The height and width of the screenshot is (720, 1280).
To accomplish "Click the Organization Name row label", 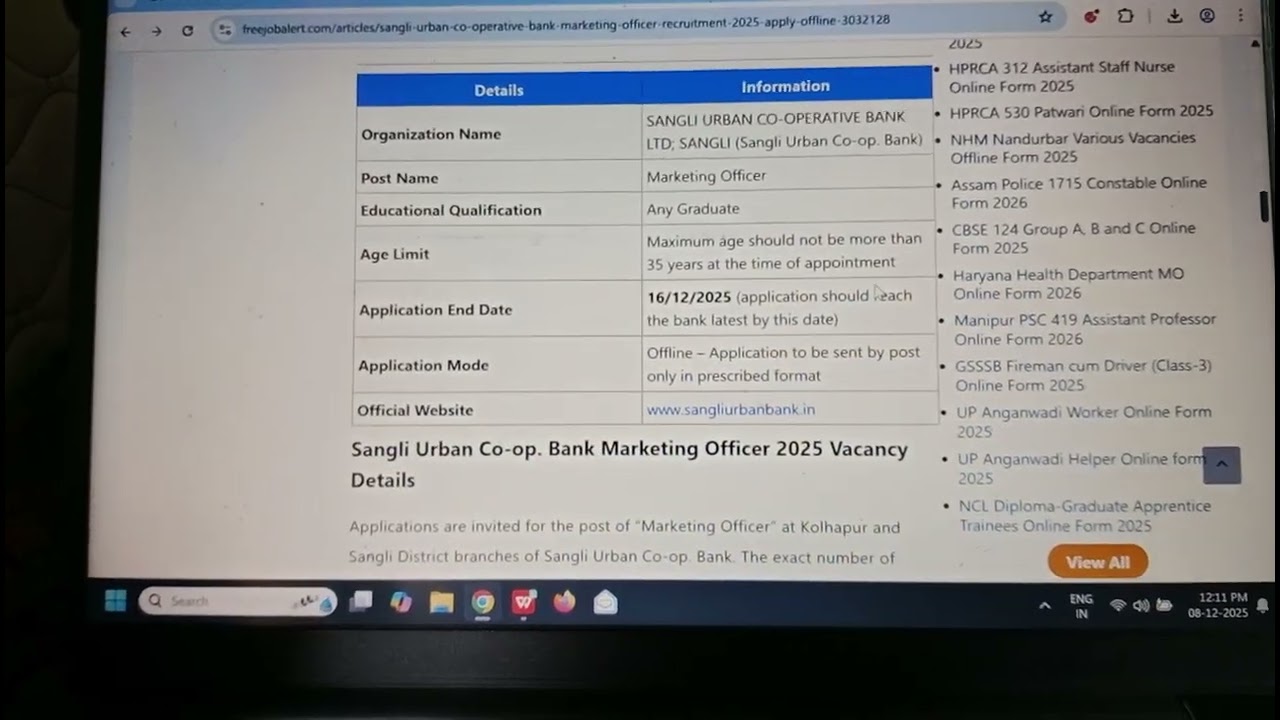I will [431, 134].
